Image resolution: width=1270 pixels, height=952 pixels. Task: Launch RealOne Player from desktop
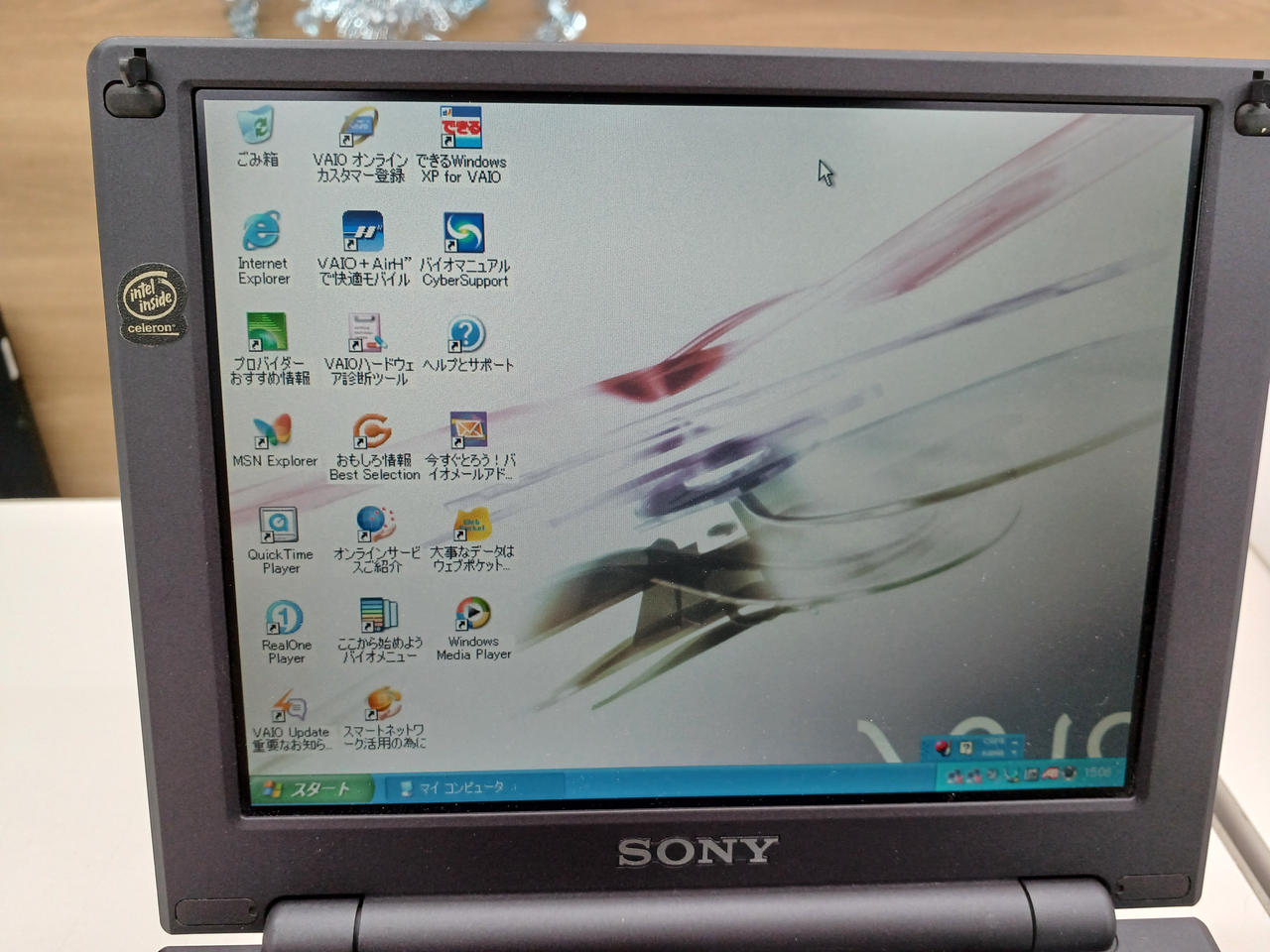(284, 618)
